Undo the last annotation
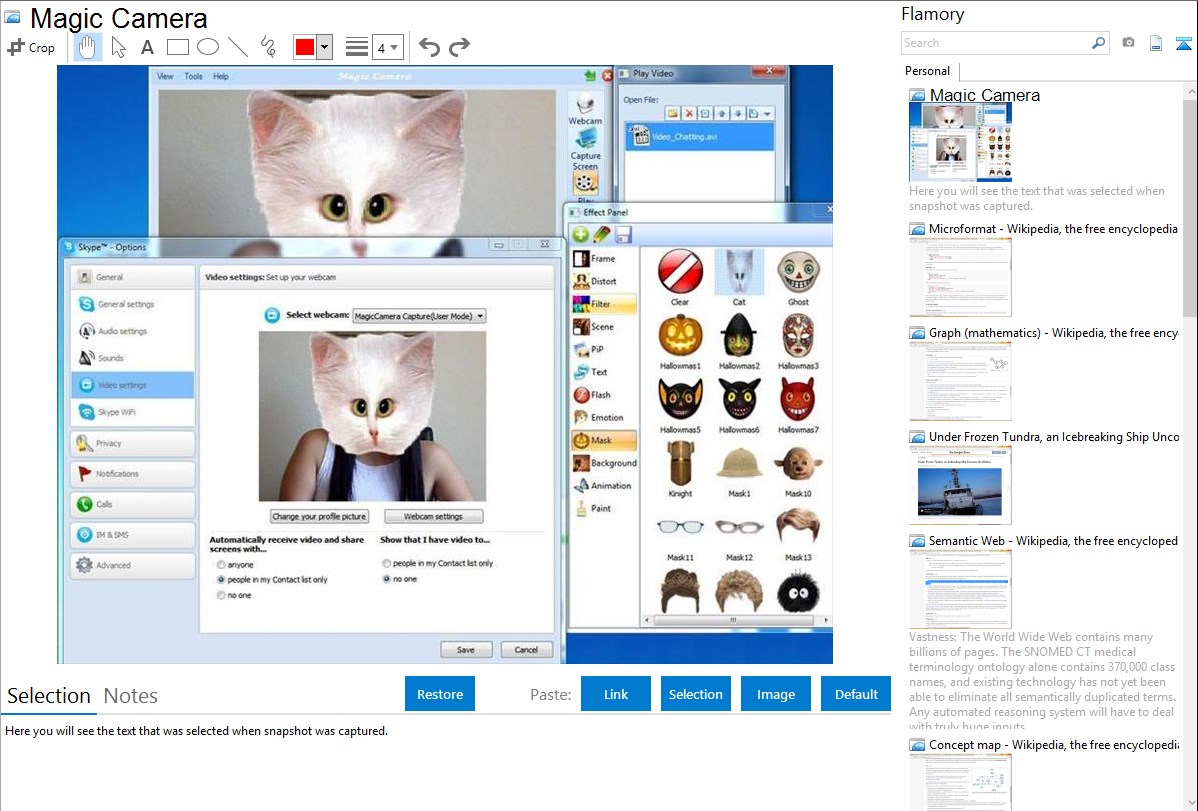The width and height of the screenshot is (1198, 811). 429,47
